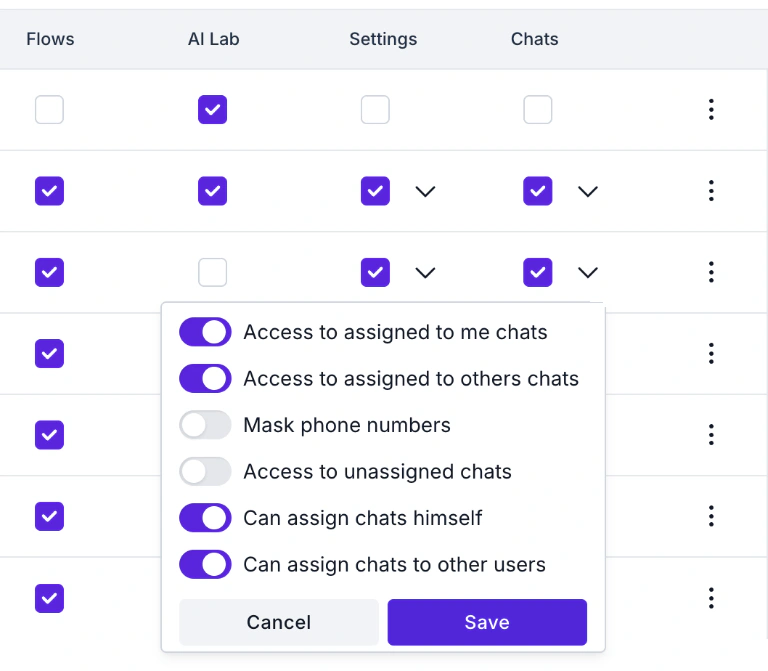Enable Access to unassigned chats
This screenshot has height=671, width=768.
[205, 471]
